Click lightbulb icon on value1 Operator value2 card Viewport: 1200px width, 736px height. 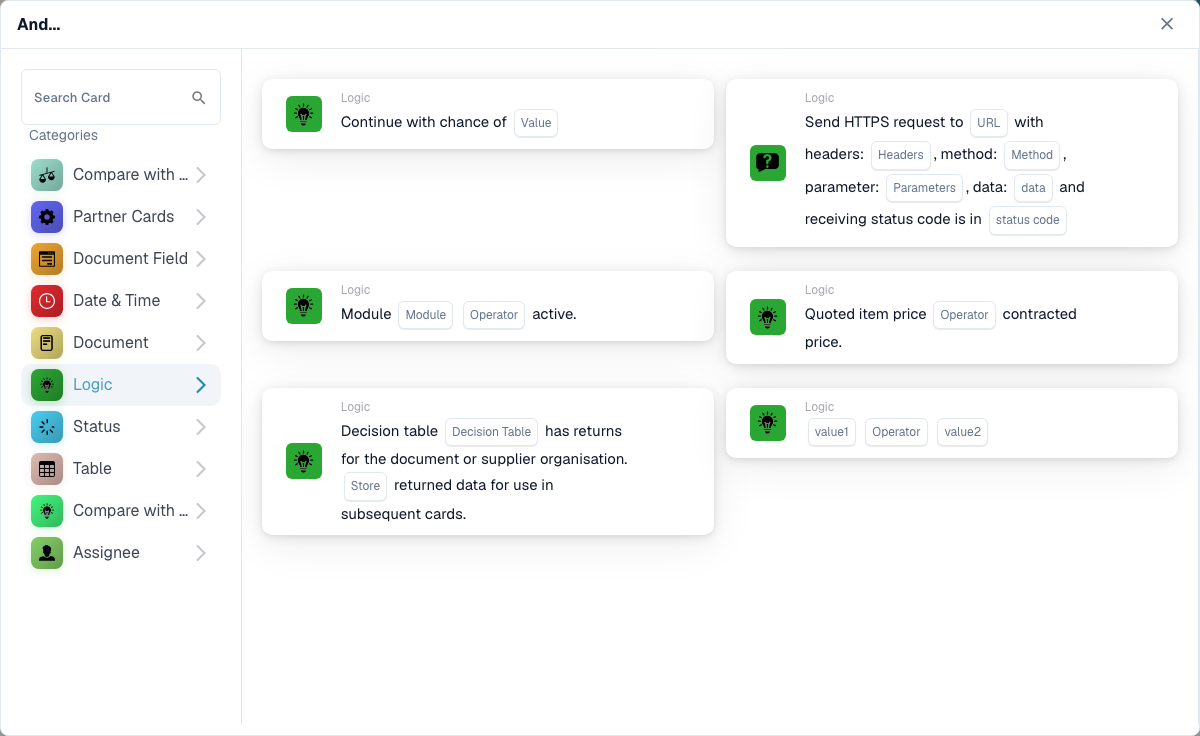[x=768, y=423]
